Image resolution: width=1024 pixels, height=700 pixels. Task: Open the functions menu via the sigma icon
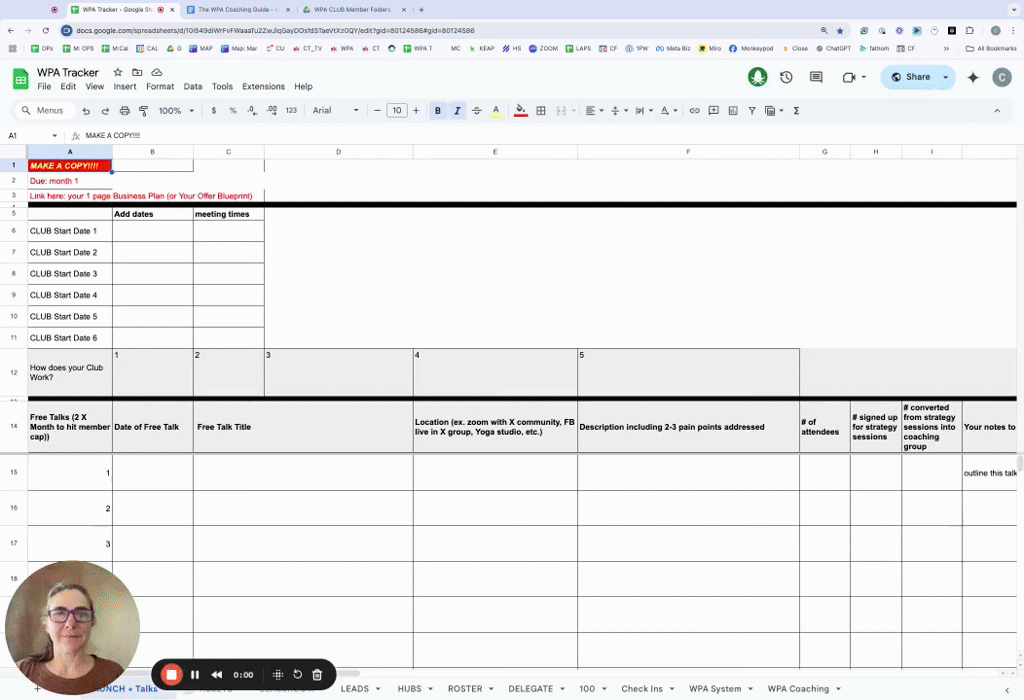tap(797, 110)
